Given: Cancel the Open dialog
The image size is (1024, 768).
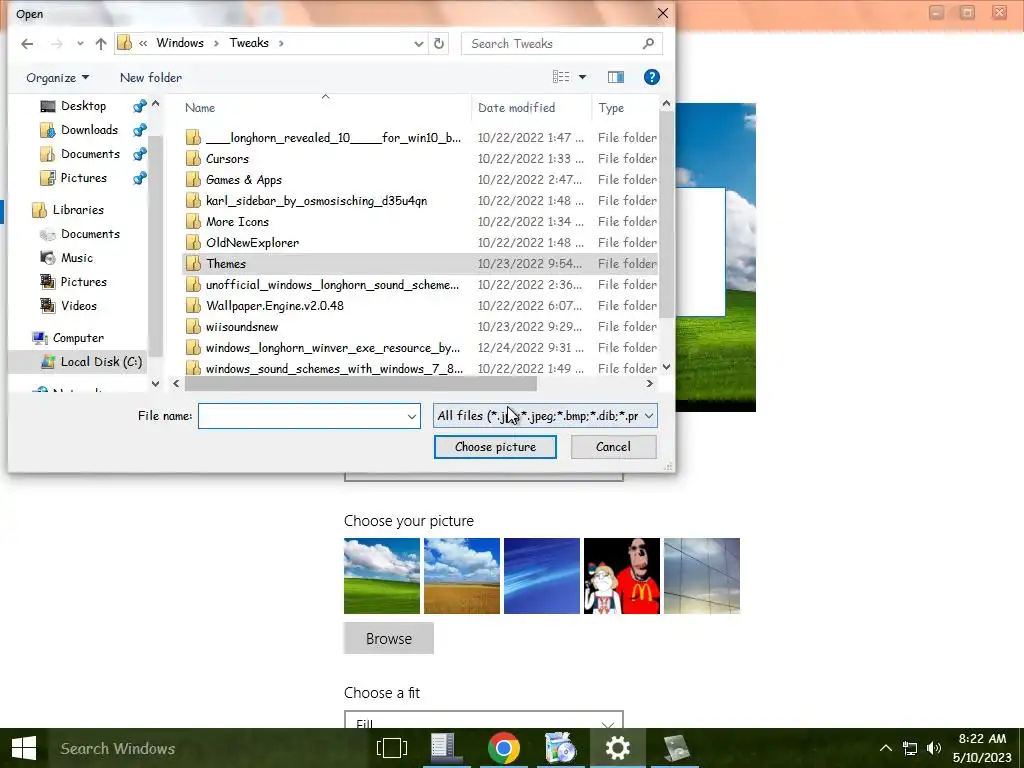Looking at the screenshot, I should pos(613,447).
